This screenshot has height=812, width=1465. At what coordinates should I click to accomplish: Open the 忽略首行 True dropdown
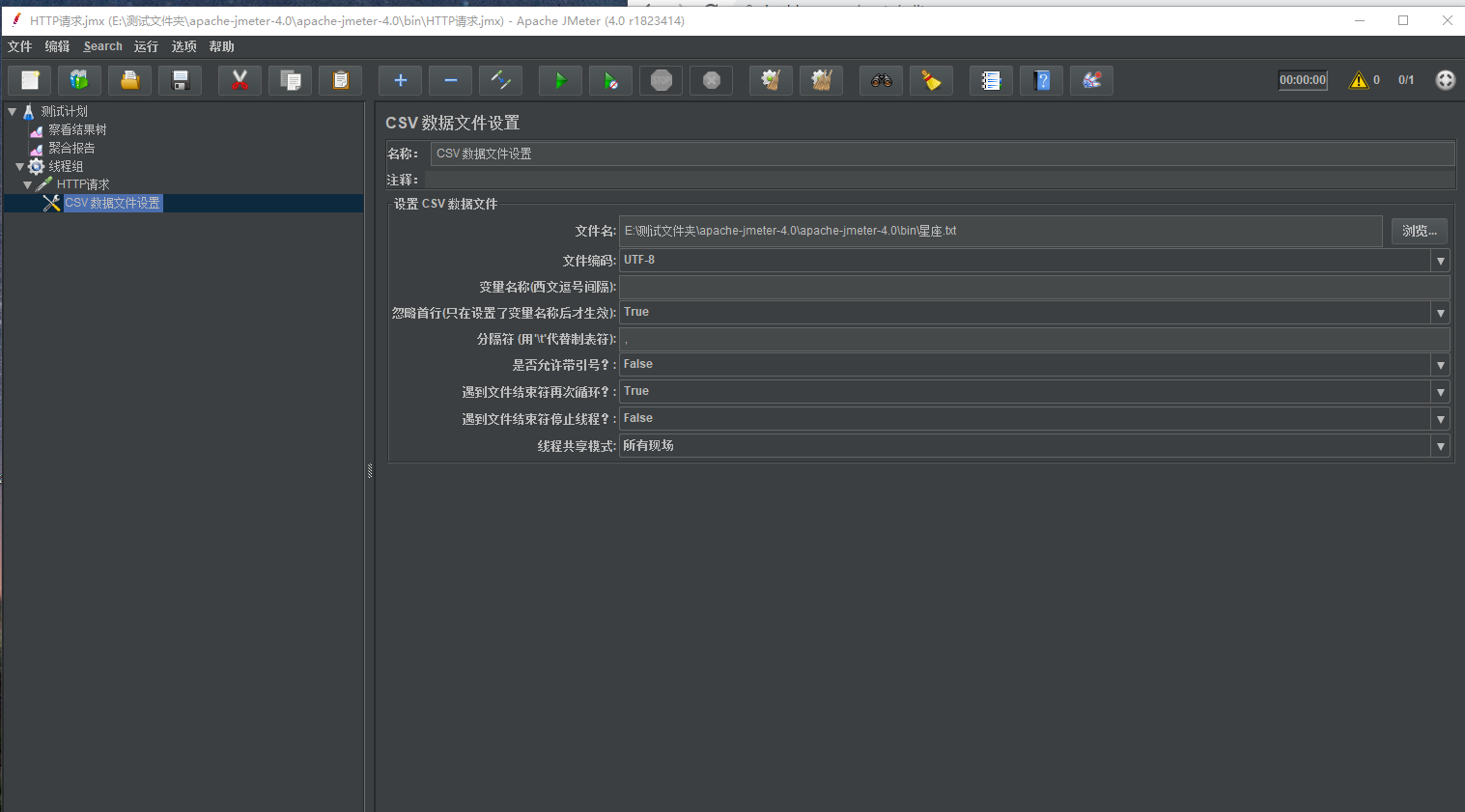click(1034, 312)
